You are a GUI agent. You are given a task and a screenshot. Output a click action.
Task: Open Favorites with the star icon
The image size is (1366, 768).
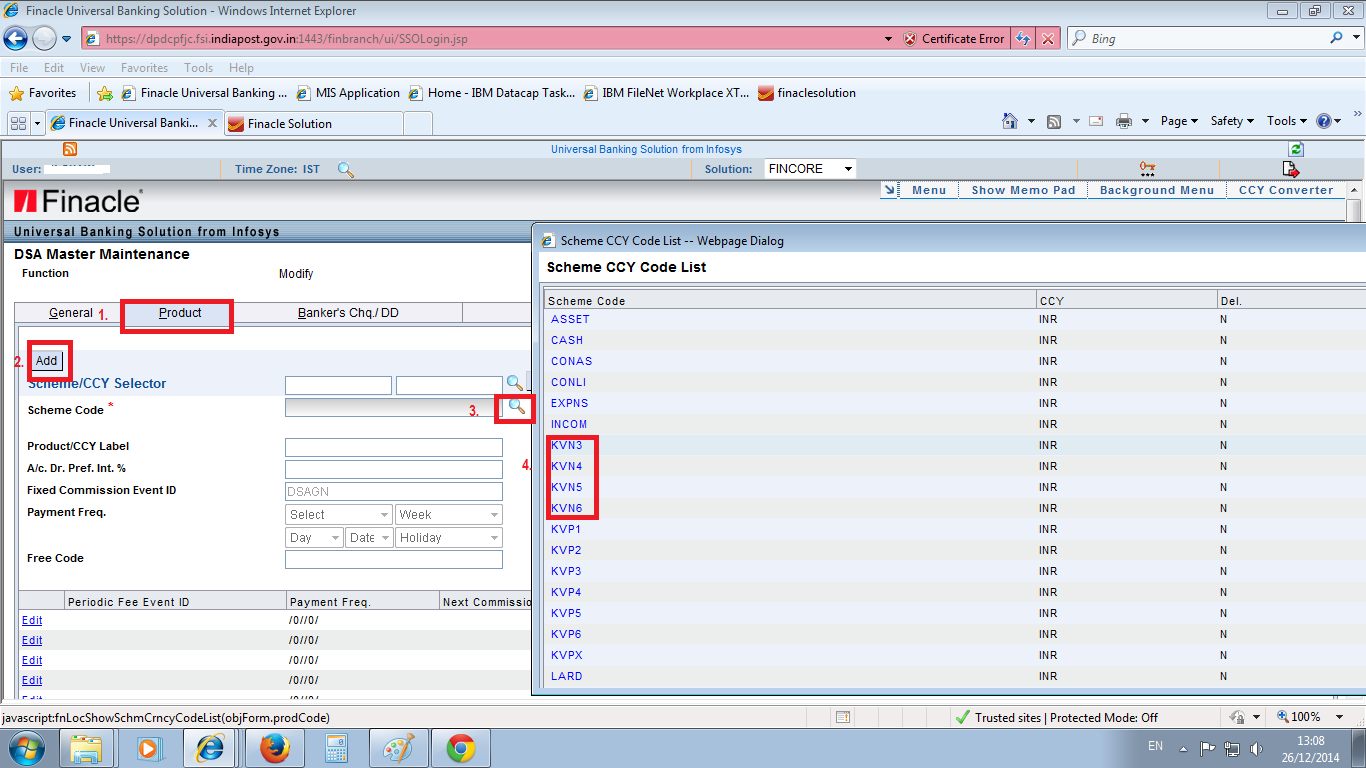click(x=17, y=92)
